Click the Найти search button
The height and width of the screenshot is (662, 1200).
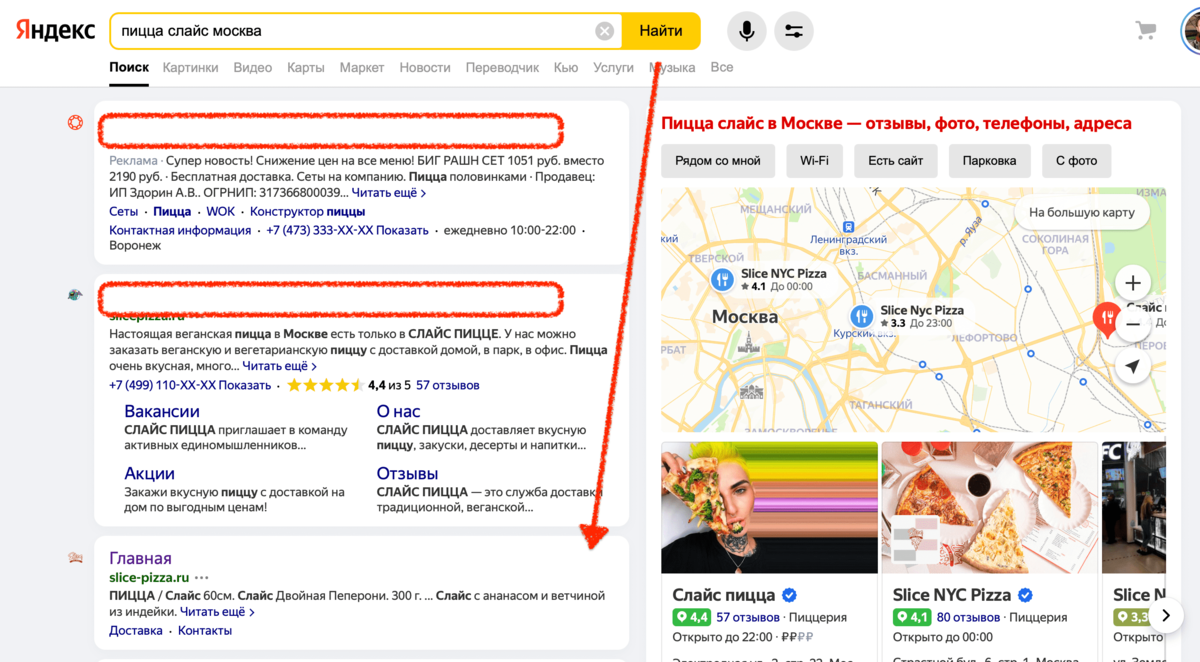[661, 31]
